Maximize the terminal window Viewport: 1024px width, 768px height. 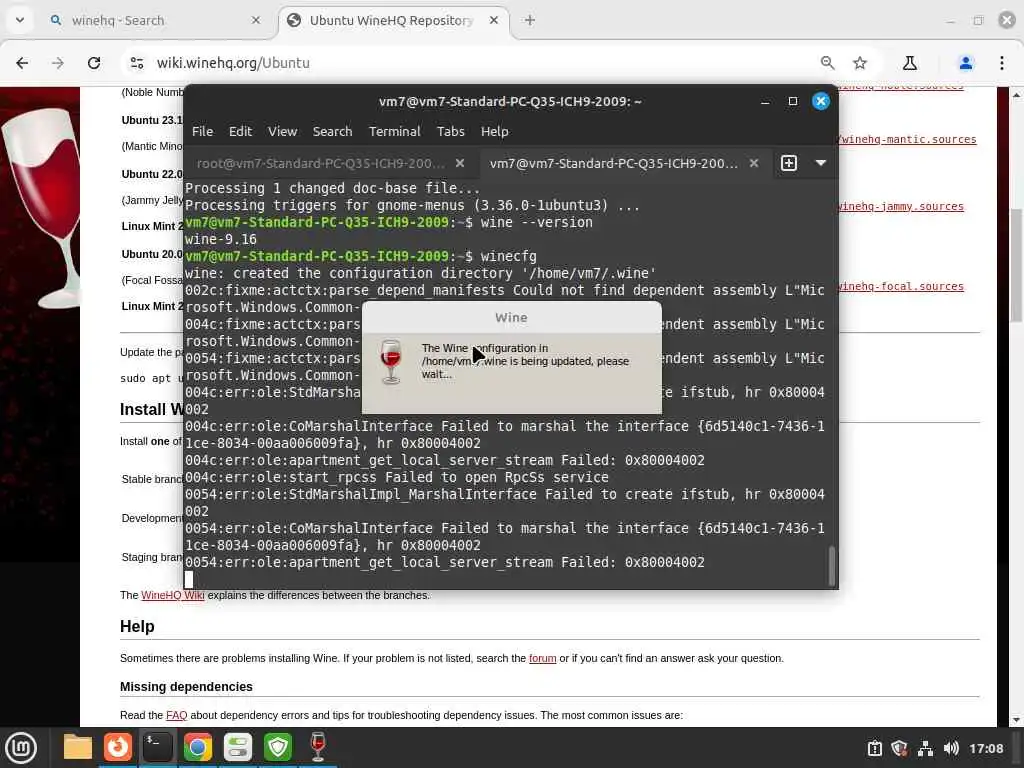pyautogui.click(x=793, y=101)
